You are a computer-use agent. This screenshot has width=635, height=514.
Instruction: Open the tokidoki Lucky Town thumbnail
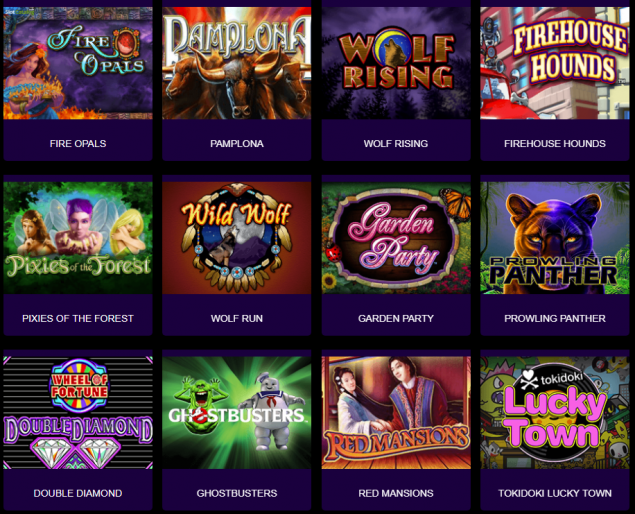pyautogui.click(x=555, y=413)
